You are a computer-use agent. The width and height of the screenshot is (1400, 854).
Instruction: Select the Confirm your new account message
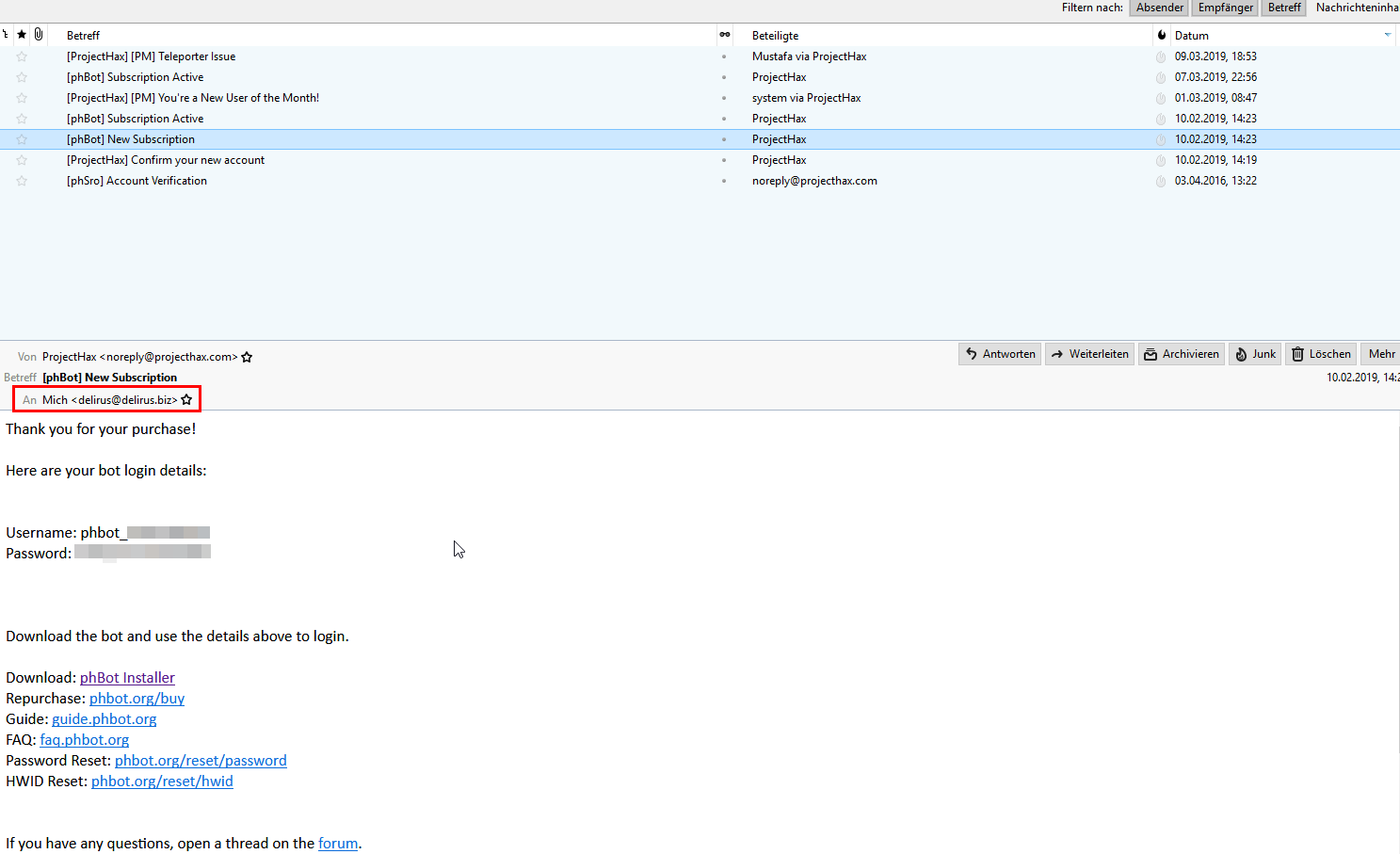[166, 160]
